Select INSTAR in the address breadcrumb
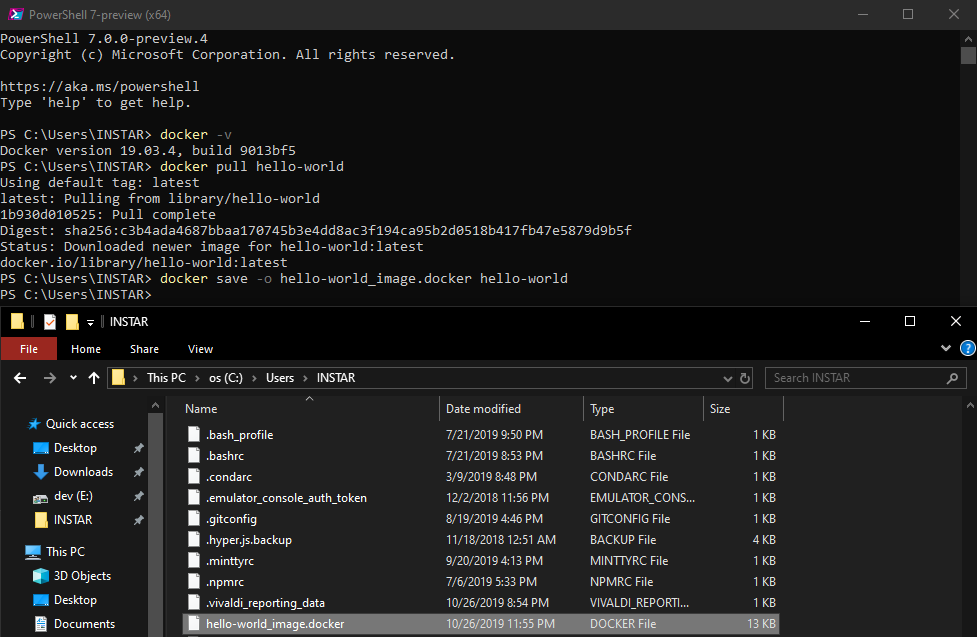 [x=336, y=378]
